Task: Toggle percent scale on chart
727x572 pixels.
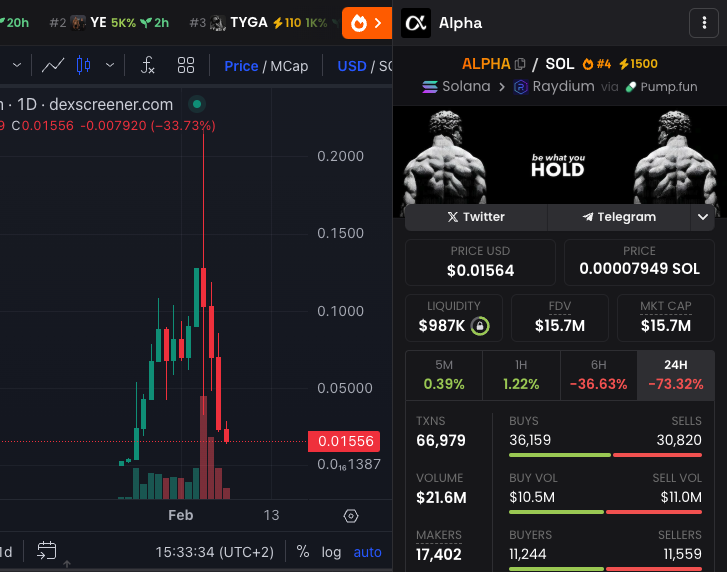Action: pos(303,552)
